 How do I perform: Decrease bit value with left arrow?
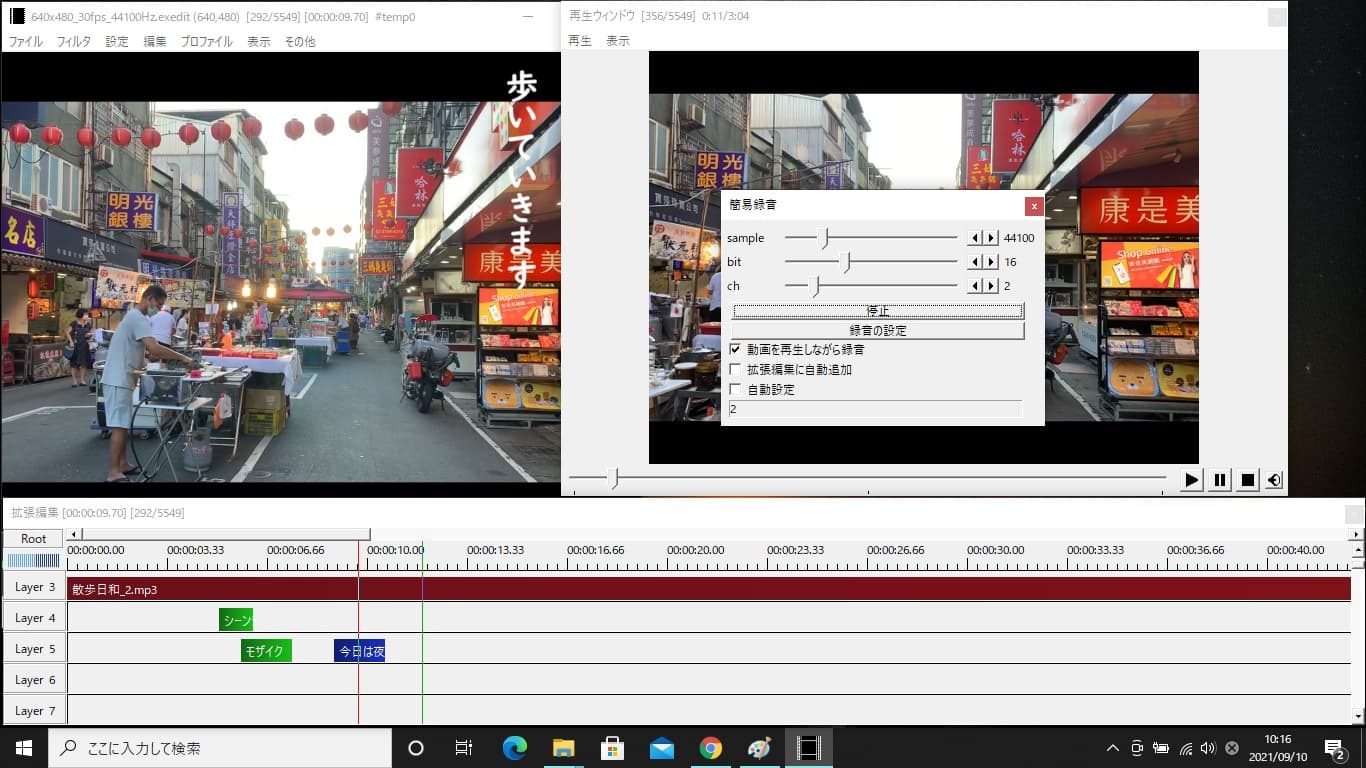975,262
